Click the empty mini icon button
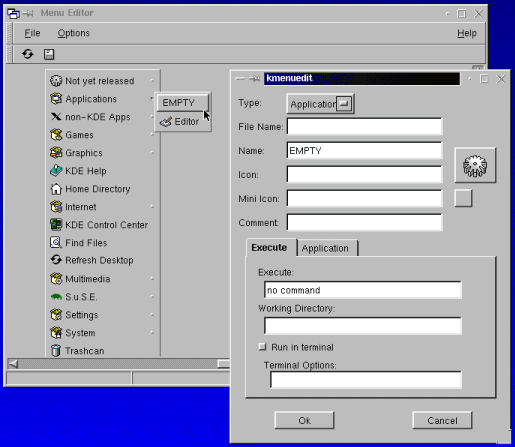 pyautogui.click(x=463, y=198)
